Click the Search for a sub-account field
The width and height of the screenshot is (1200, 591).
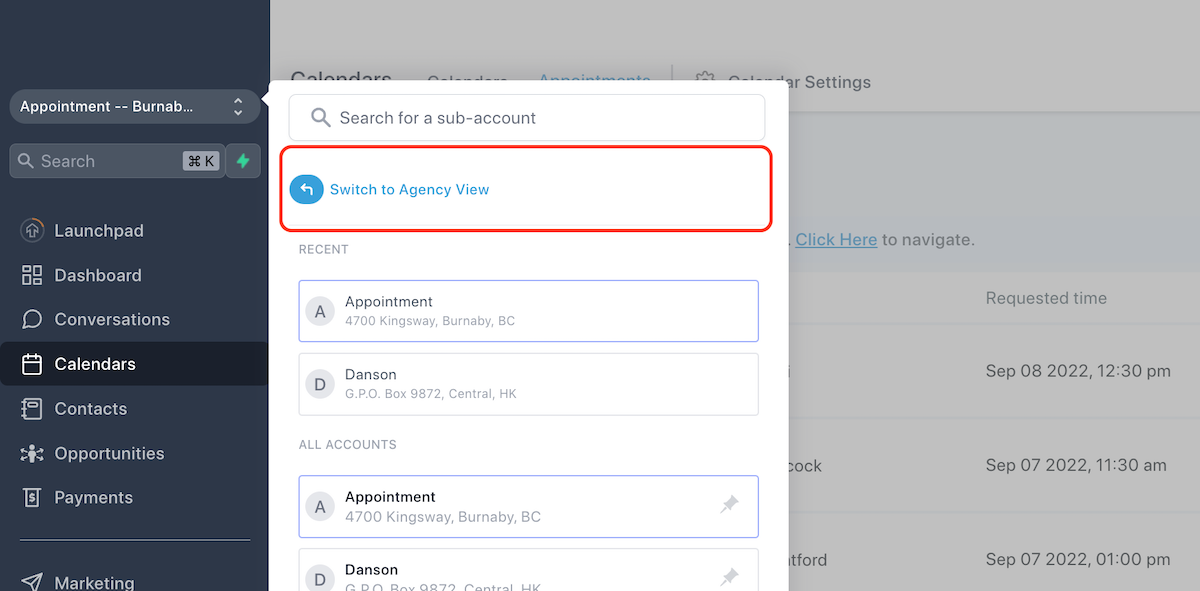click(526, 118)
